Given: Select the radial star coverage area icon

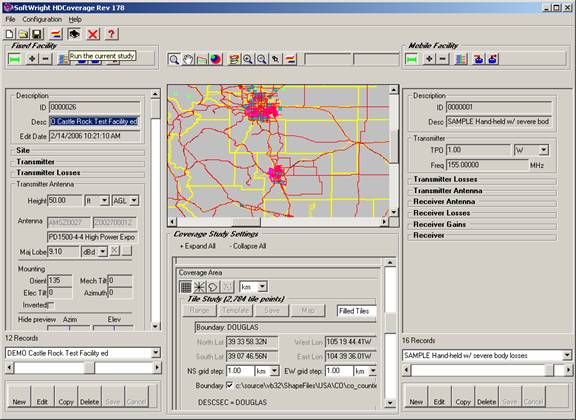Looking at the screenshot, I should click(x=199, y=287).
